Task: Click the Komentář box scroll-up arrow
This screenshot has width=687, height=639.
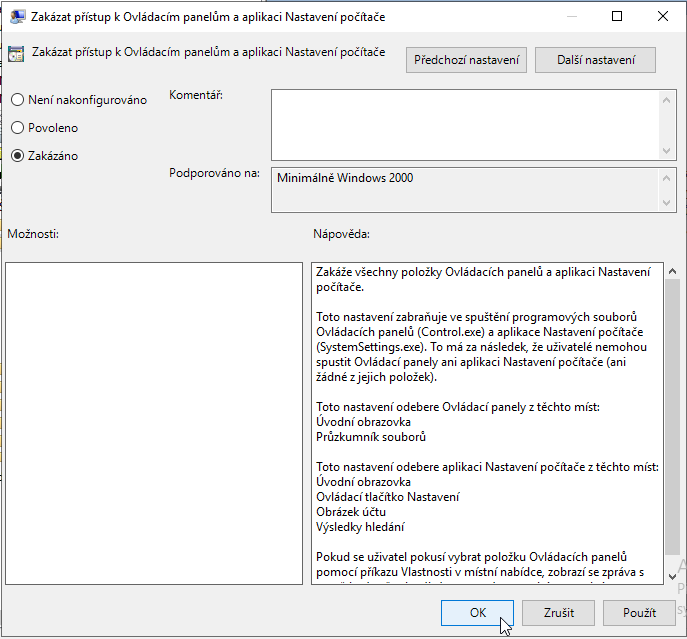Action: click(668, 98)
